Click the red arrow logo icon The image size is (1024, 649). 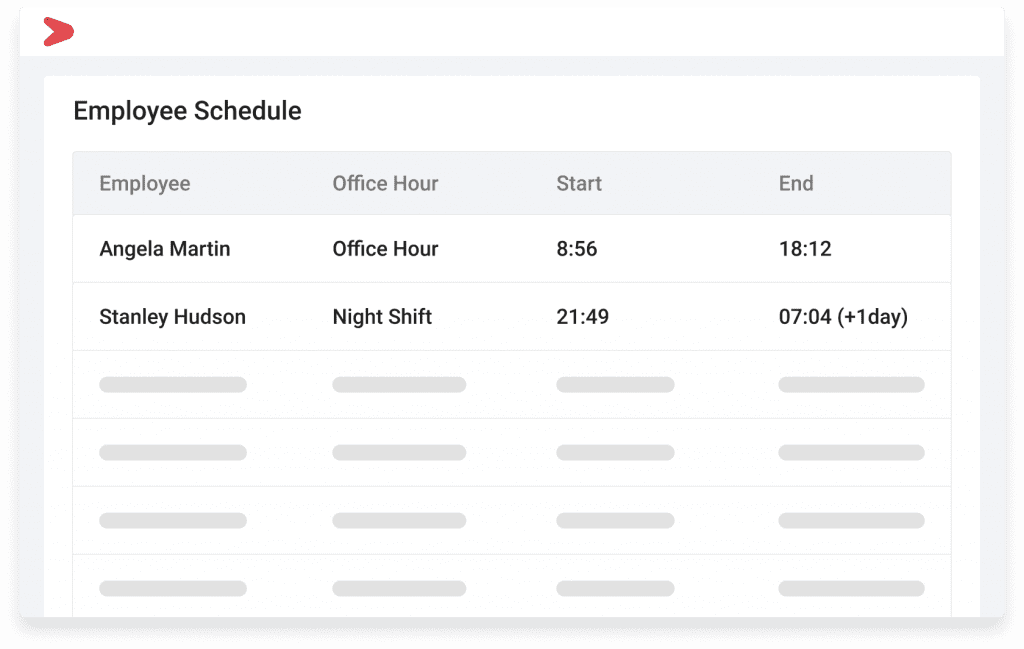pyautogui.click(x=57, y=31)
